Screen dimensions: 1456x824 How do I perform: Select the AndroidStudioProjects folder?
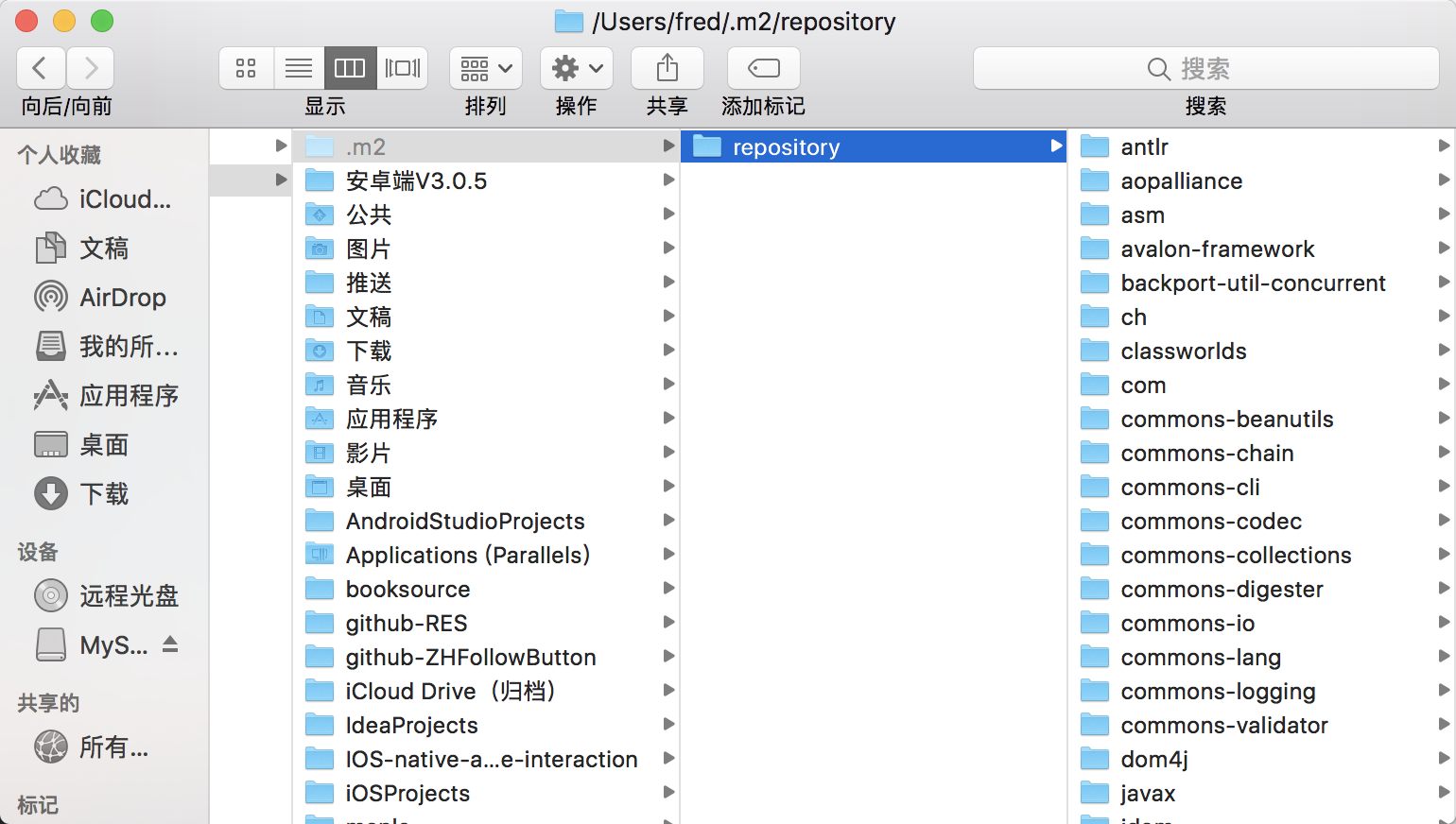(487, 521)
